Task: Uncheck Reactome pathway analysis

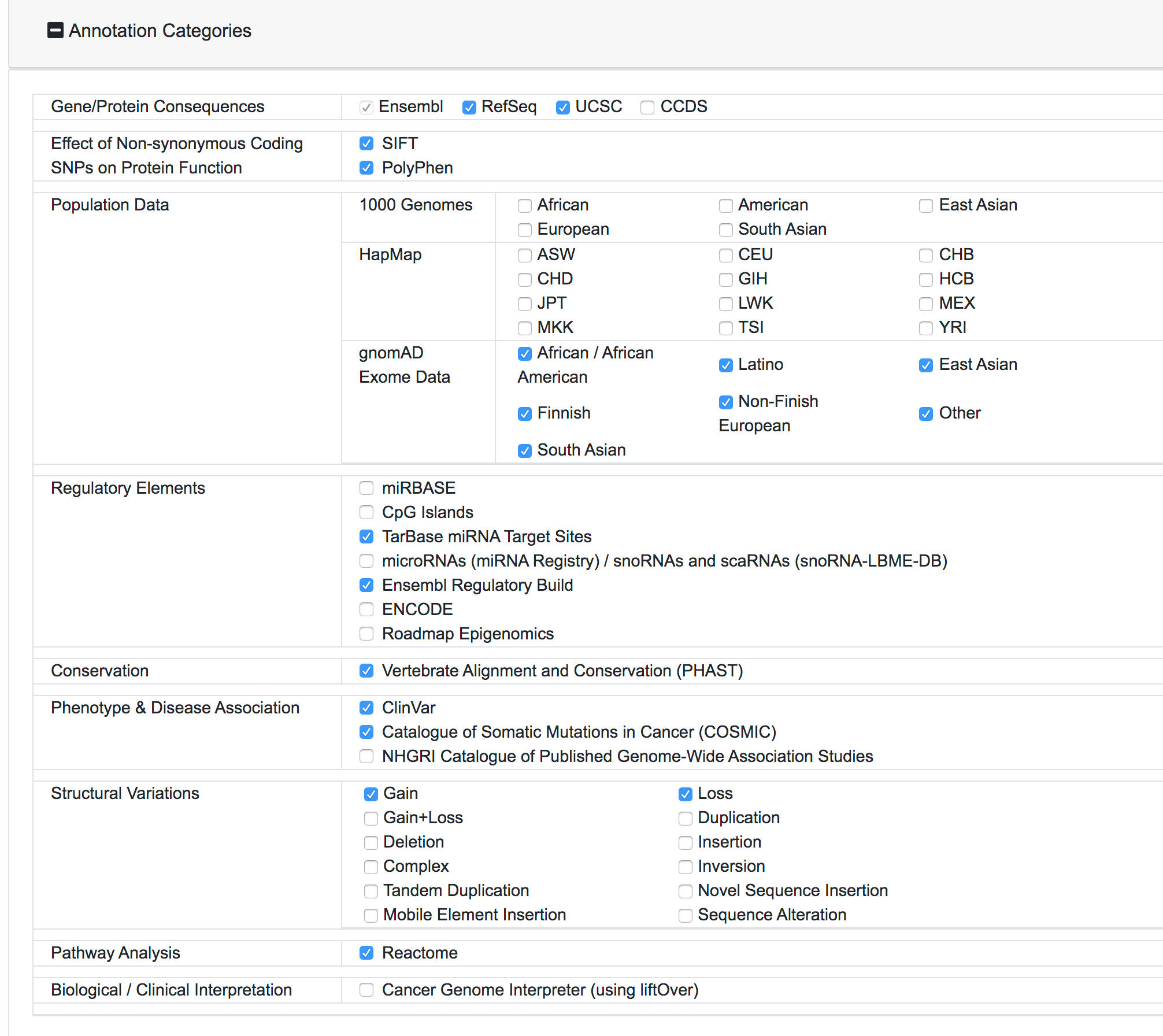Action: (366, 953)
